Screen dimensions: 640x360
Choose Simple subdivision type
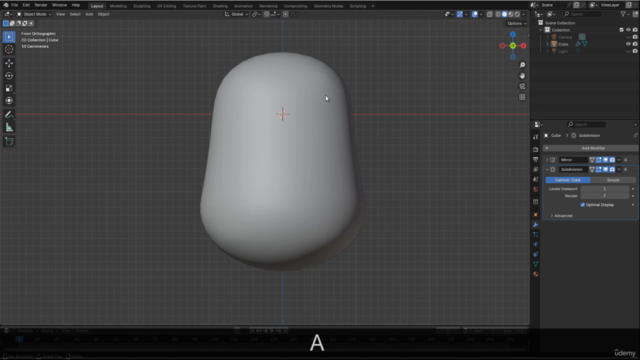pyautogui.click(x=613, y=180)
